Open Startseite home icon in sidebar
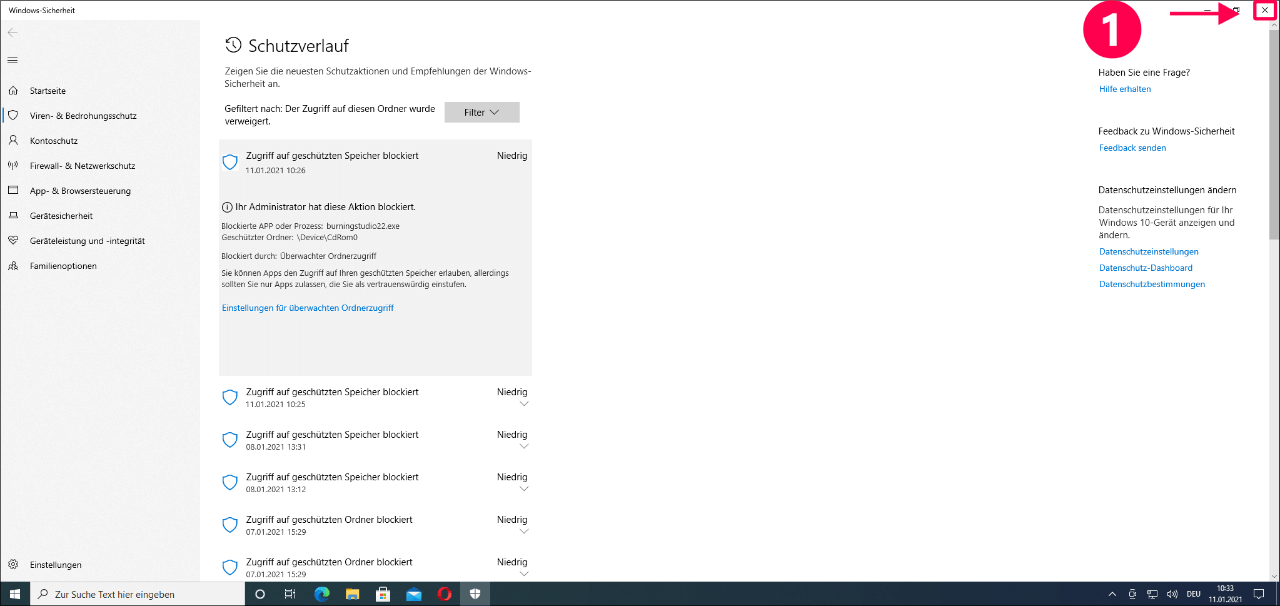 pos(13,91)
